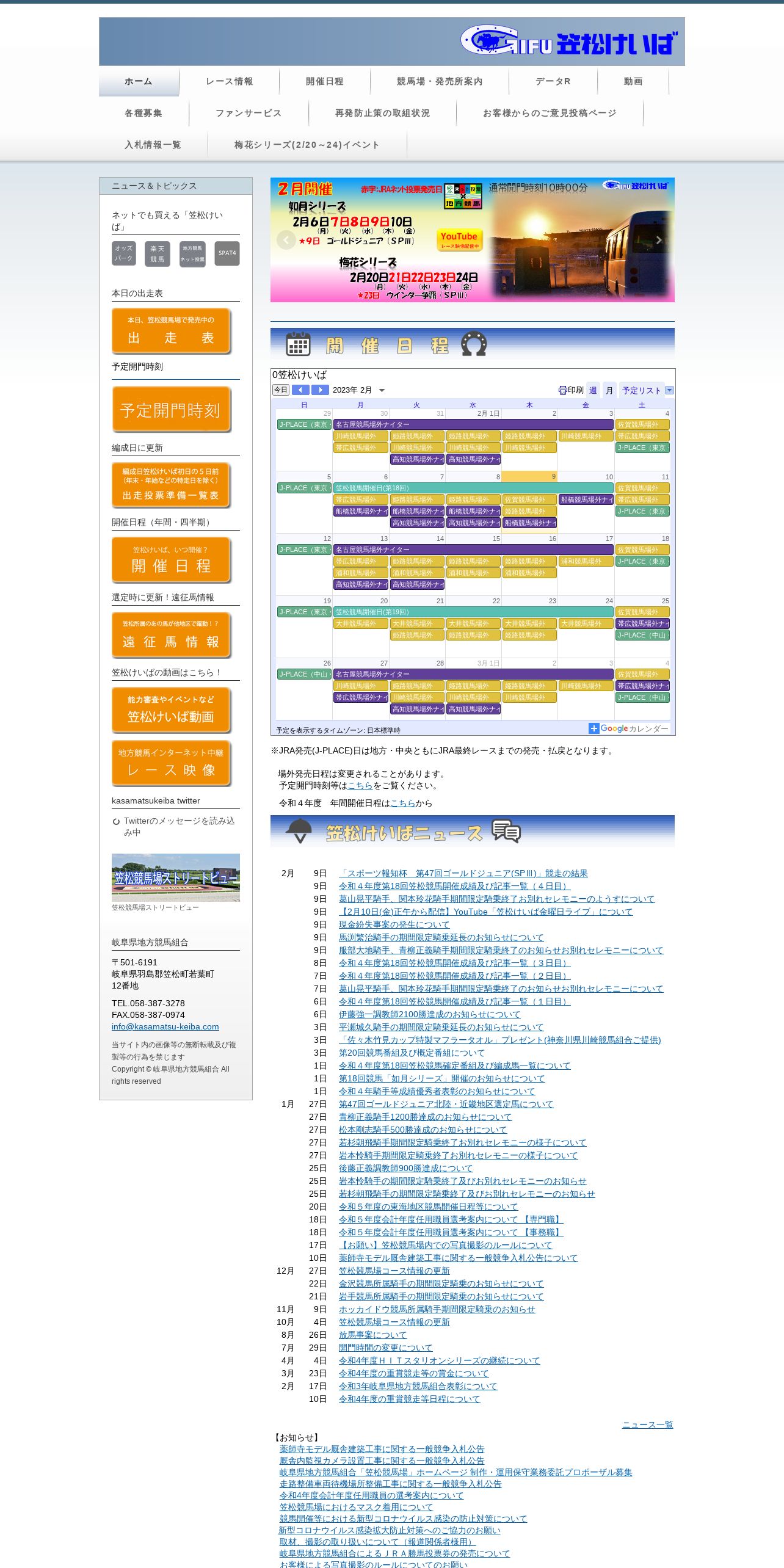Open the オッズパーク icon

click(124, 253)
